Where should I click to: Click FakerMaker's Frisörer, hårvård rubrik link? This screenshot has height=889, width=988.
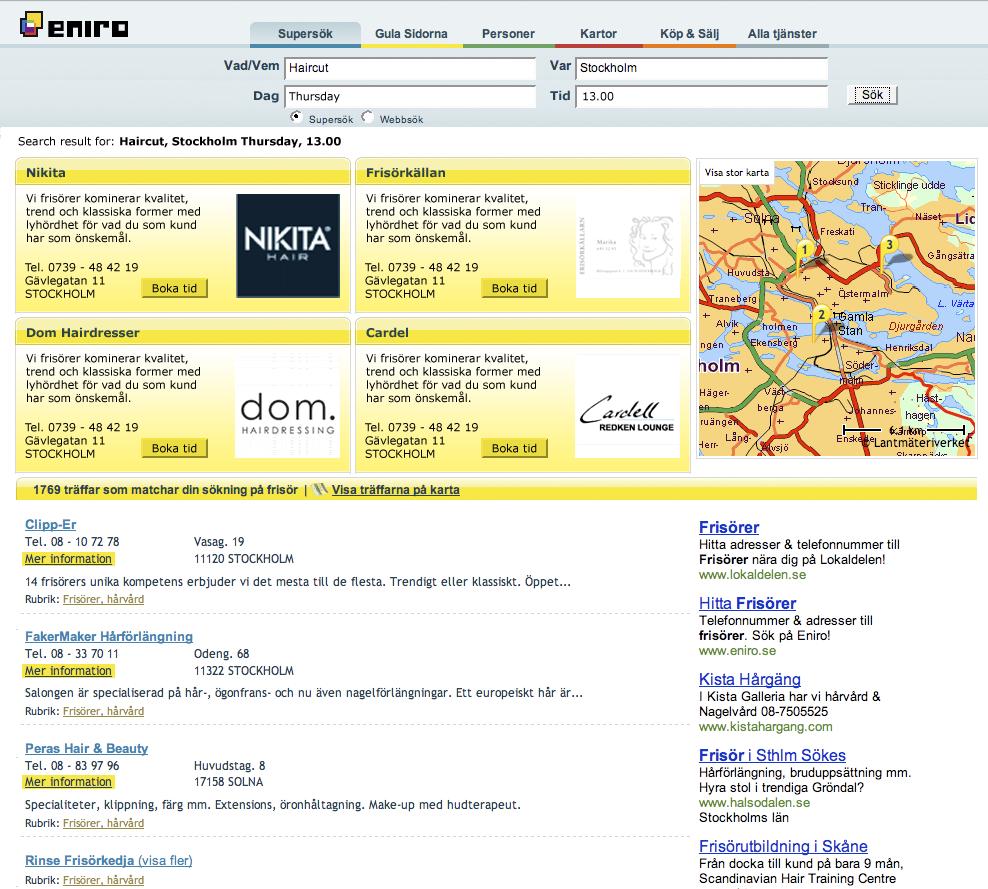coord(103,711)
